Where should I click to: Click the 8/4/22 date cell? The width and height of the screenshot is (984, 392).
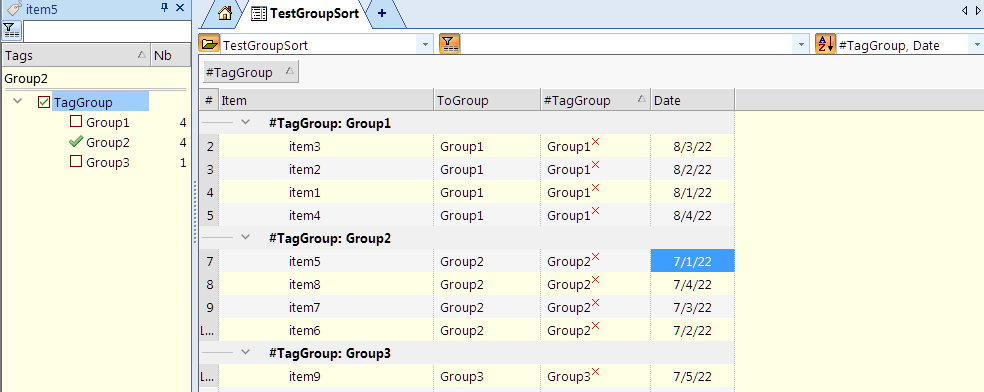(x=692, y=216)
